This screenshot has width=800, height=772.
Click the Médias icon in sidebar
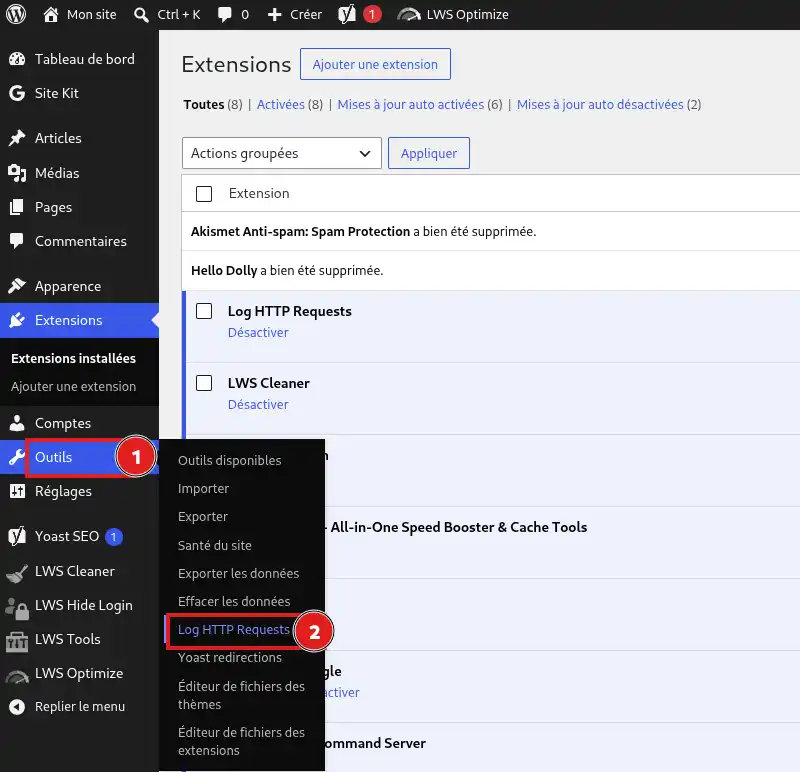(x=17, y=173)
